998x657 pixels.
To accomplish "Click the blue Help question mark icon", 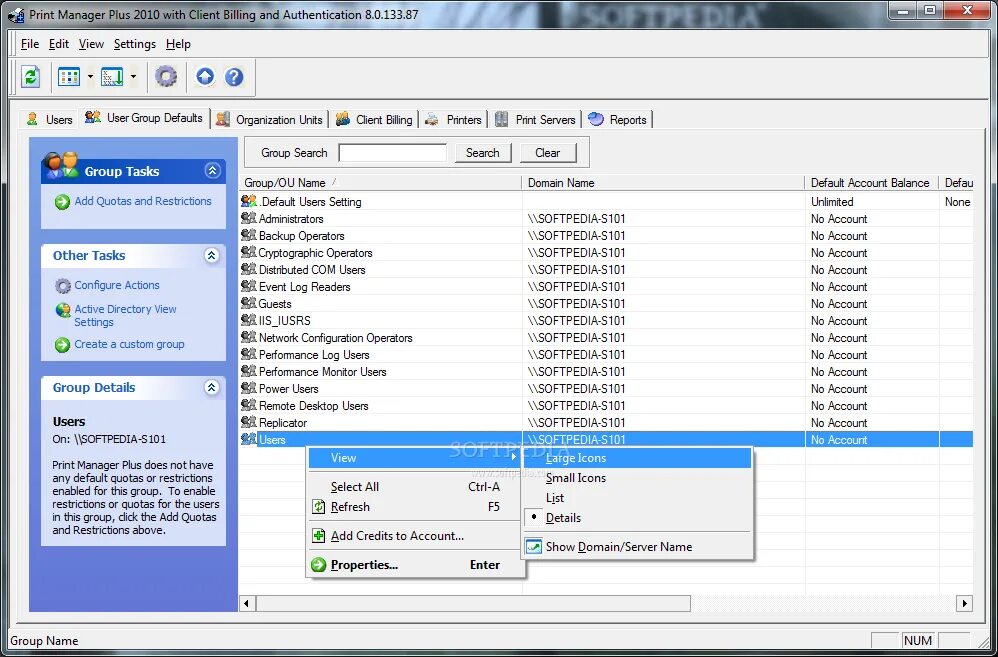I will (x=234, y=77).
